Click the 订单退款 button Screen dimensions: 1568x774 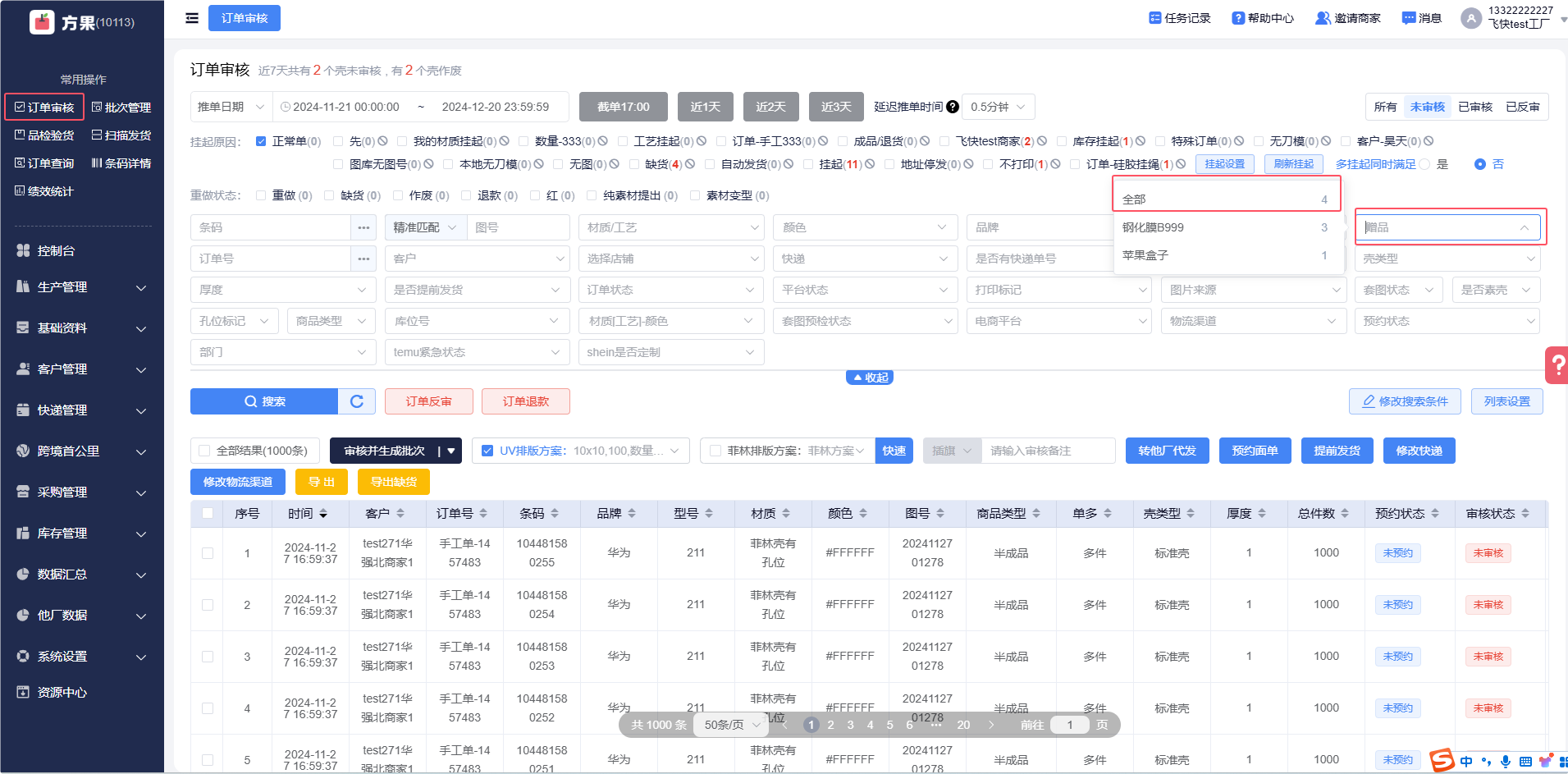(525, 401)
